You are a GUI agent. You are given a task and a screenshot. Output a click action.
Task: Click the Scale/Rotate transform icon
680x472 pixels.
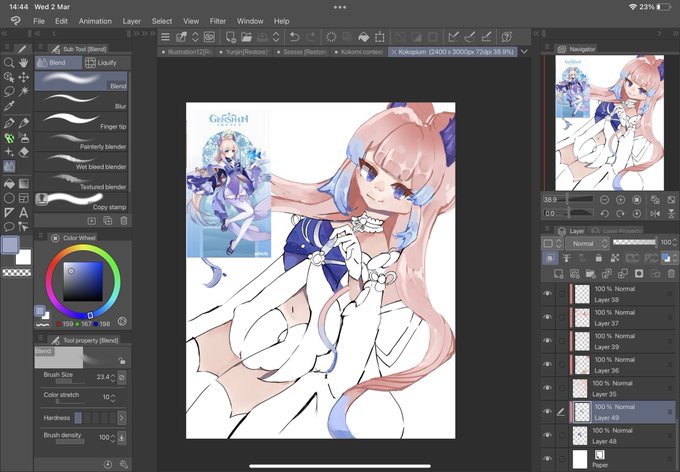click(379, 37)
